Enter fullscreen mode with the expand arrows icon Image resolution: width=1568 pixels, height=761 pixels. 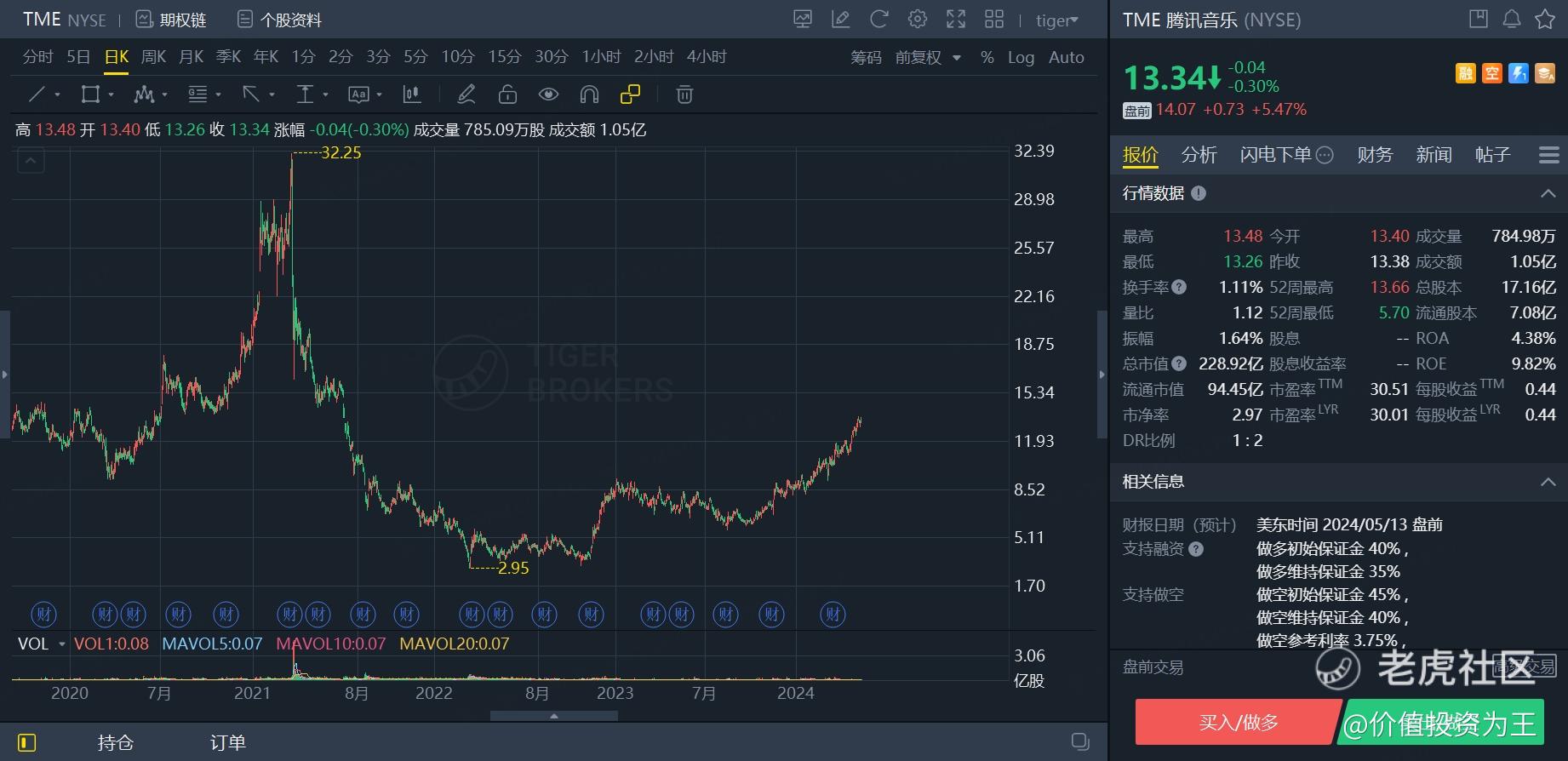click(x=956, y=20)
